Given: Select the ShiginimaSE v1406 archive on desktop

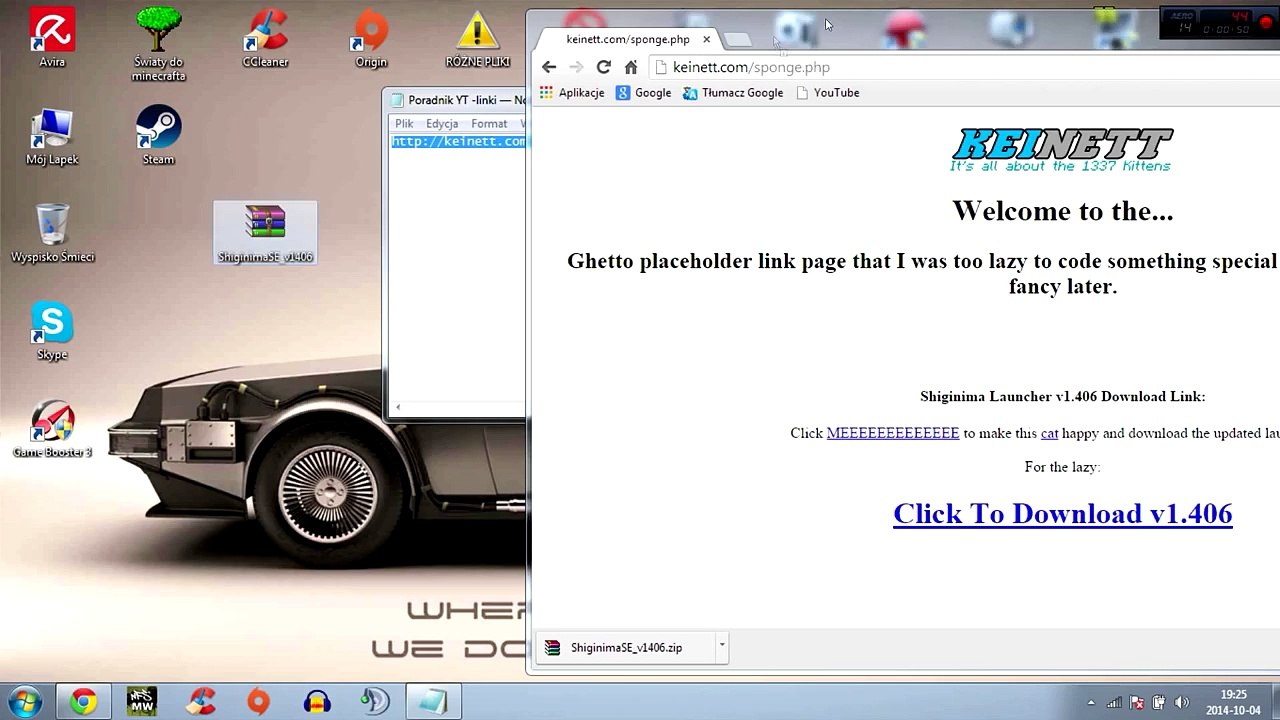Looking at the screenshot, I should pos(265,233).
